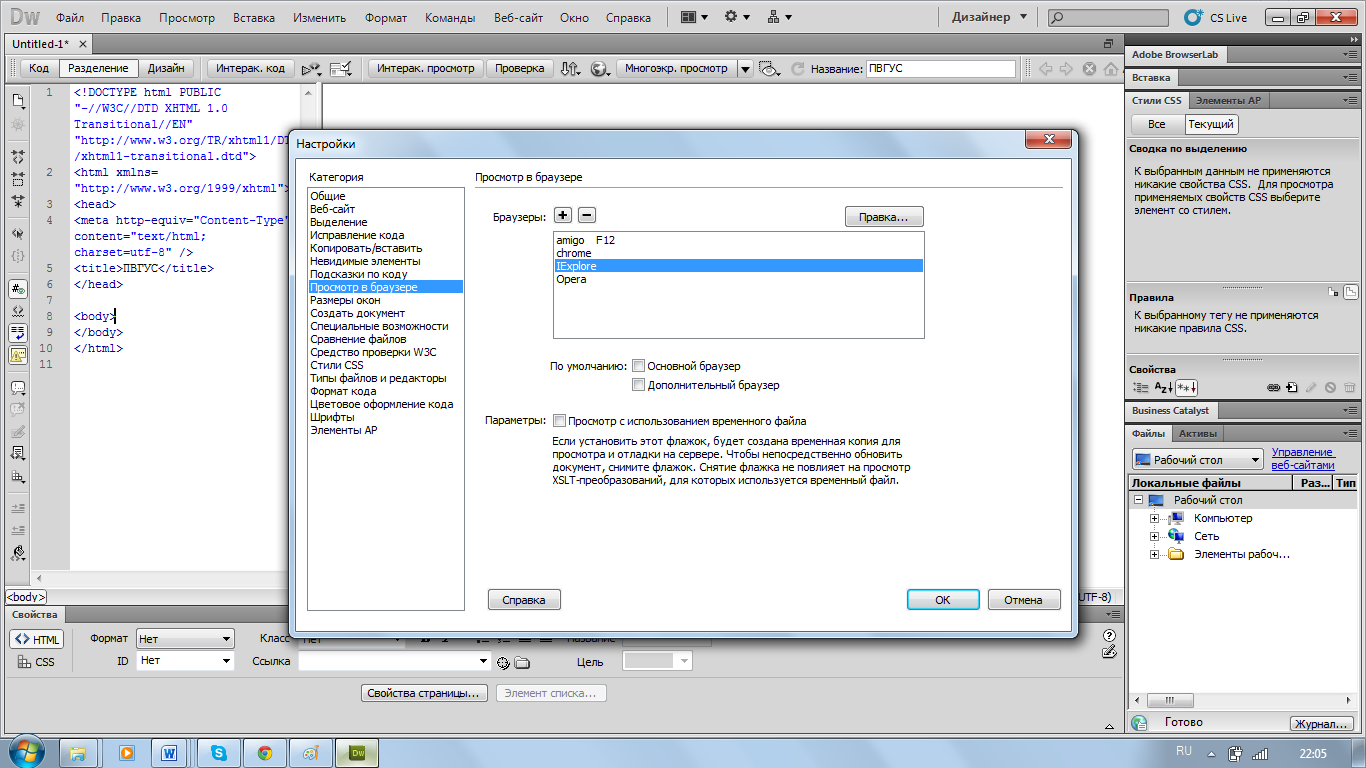This screenshot has height=768, width=1366.
Task: Switch the CSS panel to Все mode
Action: 1157,124
